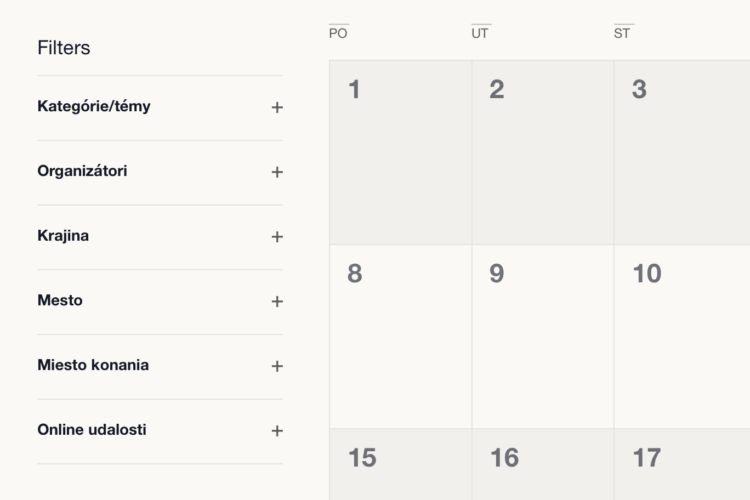Screen dimensions: 750x500
Task: Choose day 9 in the calendar
Action: [543, 336]
